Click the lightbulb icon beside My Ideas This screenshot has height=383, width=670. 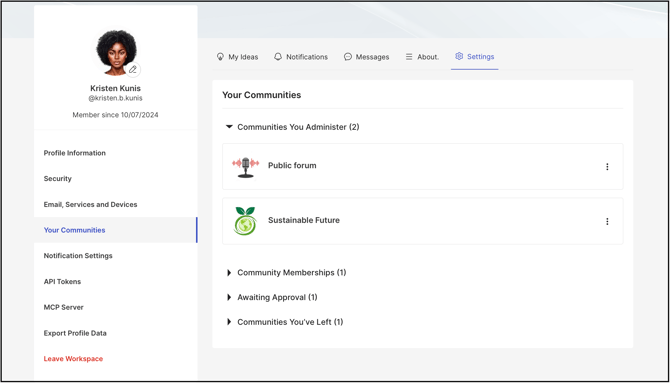pos(220,56)
